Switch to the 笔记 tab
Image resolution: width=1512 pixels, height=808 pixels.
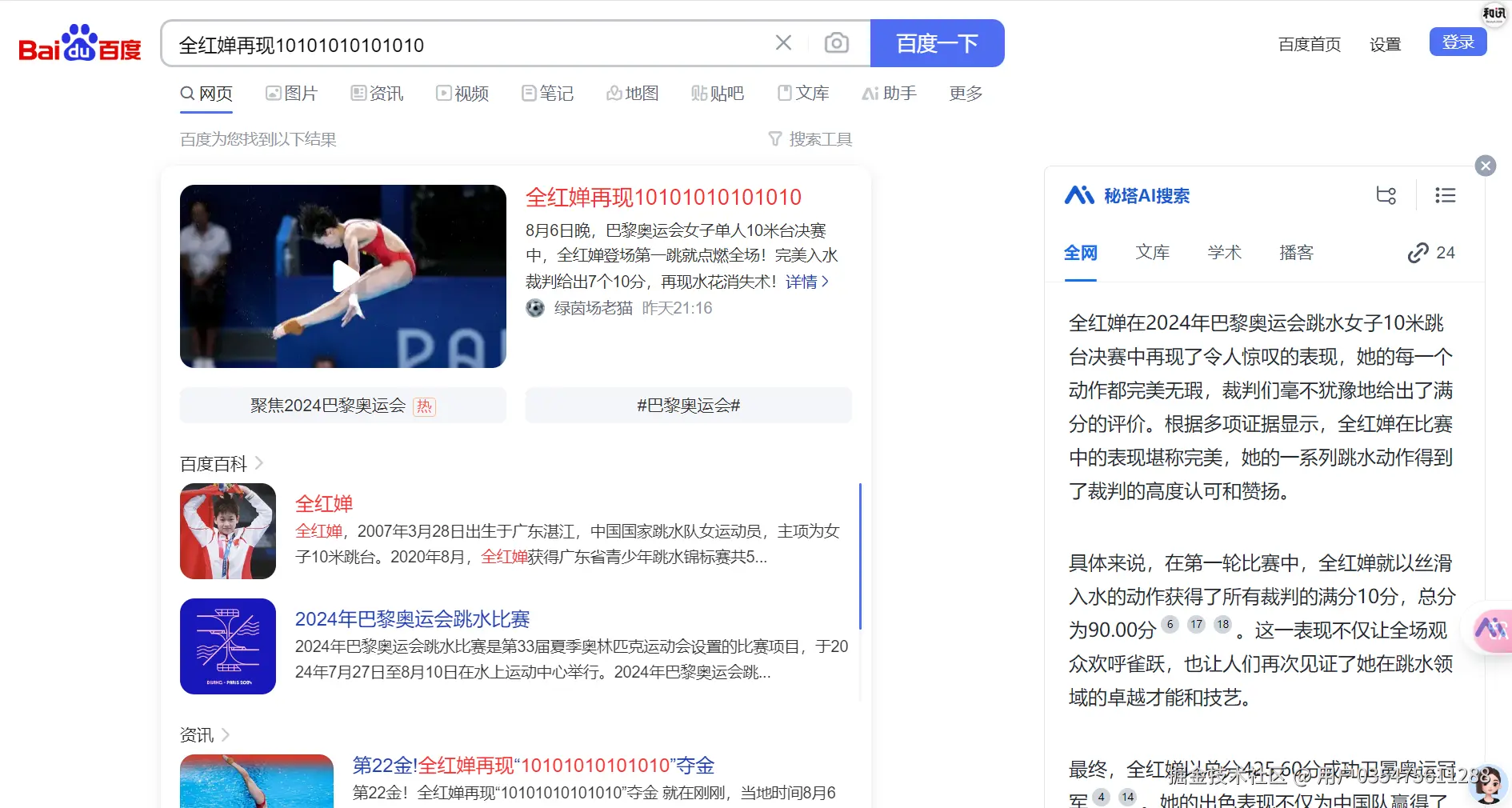[x=548, y=94]
